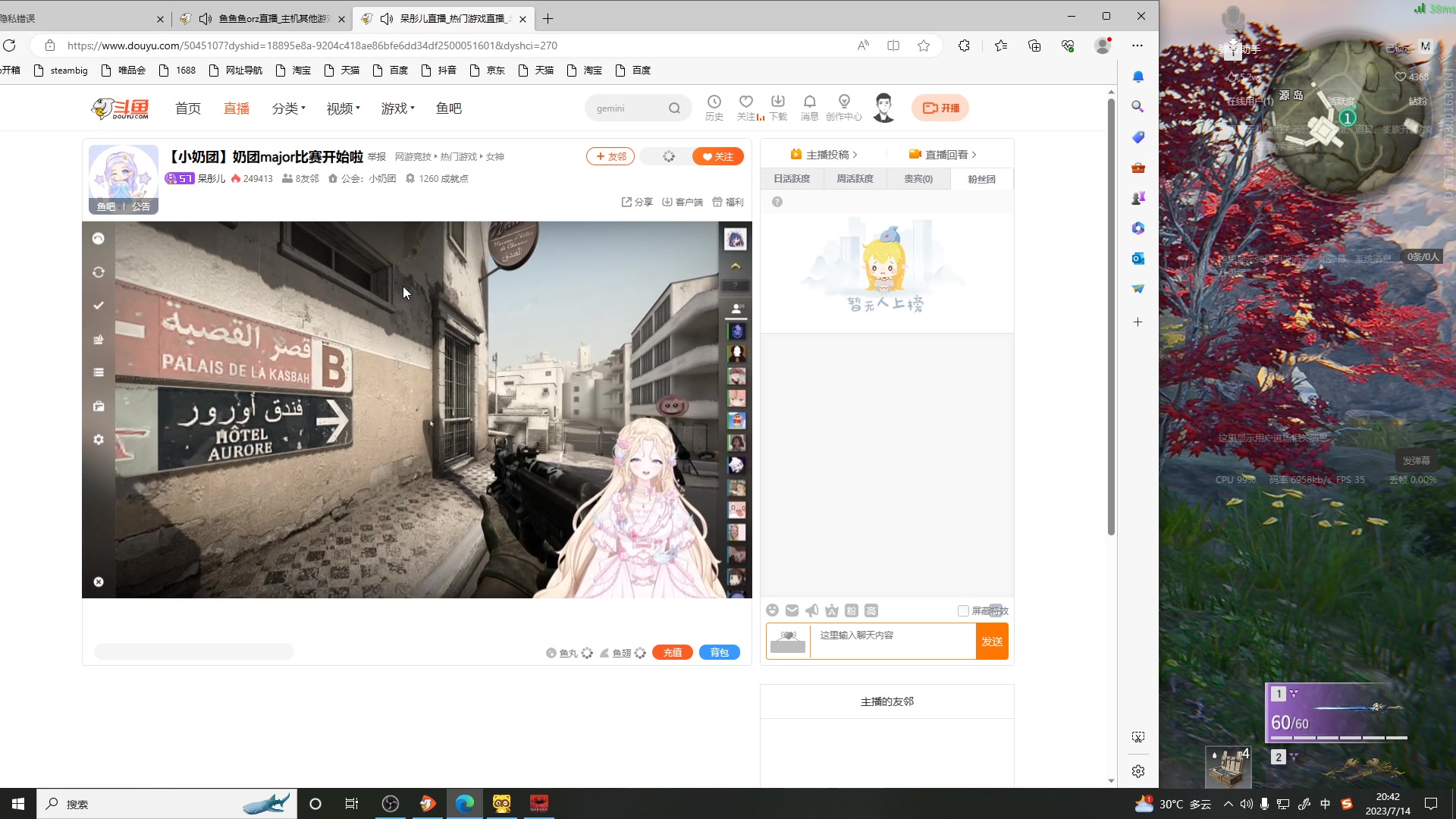Click the 友邻 button
1456x819 pixels.
[610, 157]
